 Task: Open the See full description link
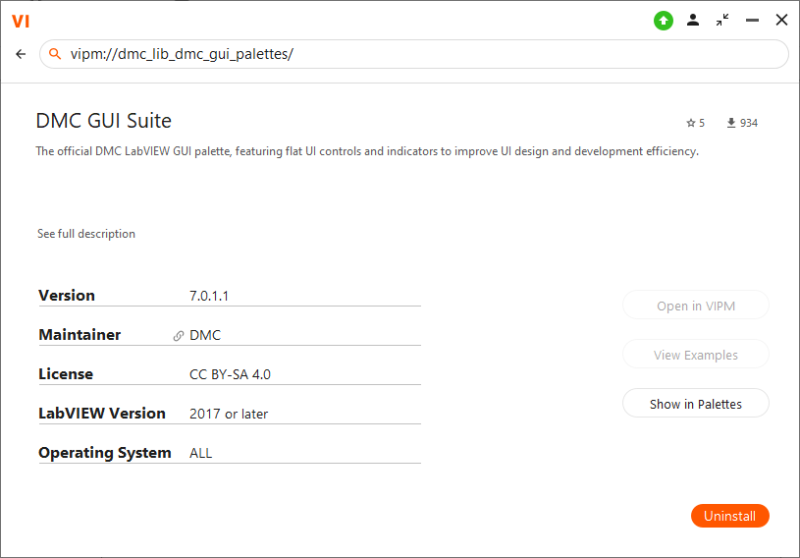coord(86,234)
